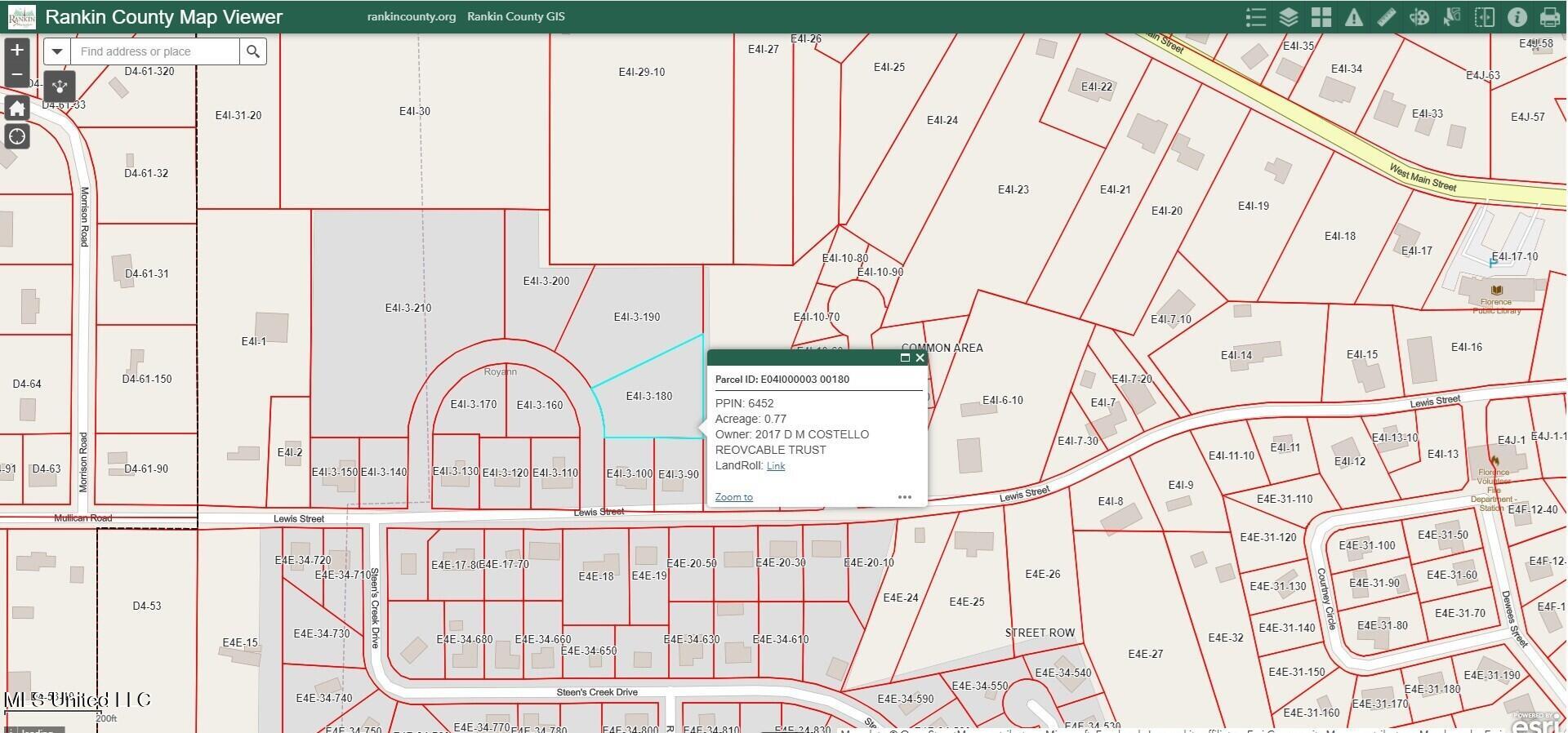Viewport: 1568px width, 733px height.
Task: Open the Draw palette tool
Action: coord(1419,17)
